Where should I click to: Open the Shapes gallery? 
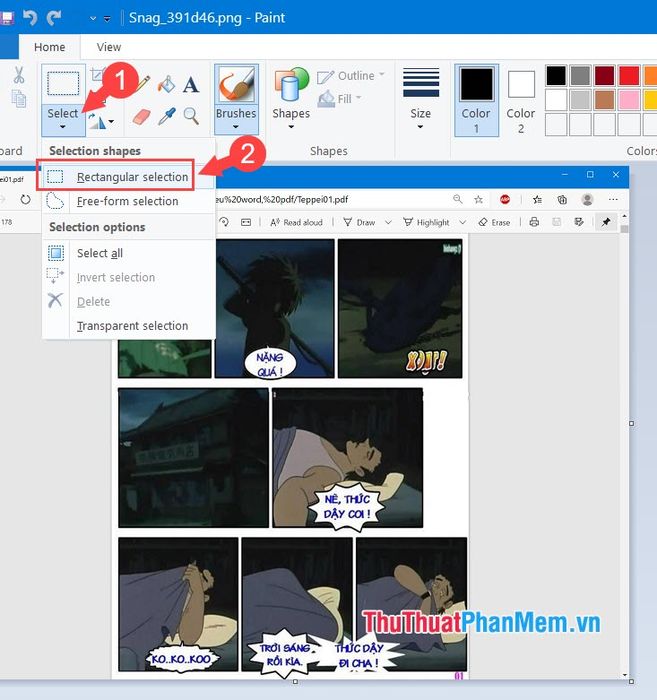(291, 99)
